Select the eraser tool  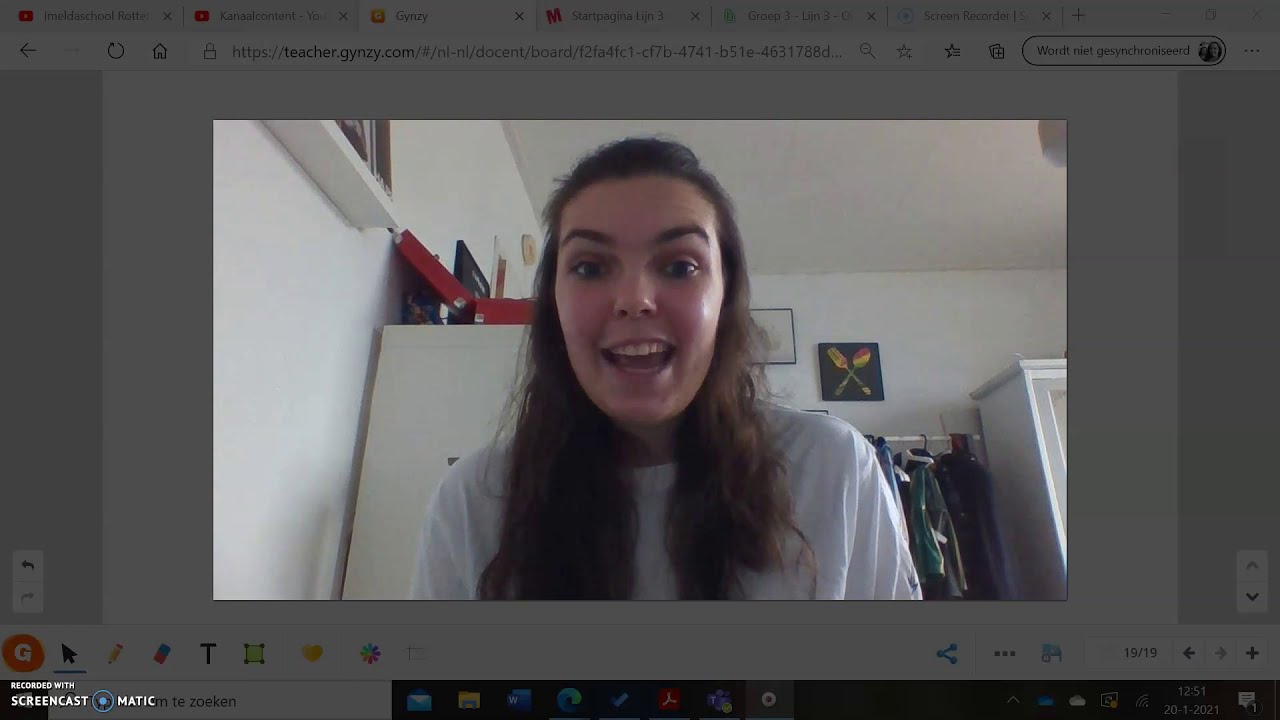(162, 654)
